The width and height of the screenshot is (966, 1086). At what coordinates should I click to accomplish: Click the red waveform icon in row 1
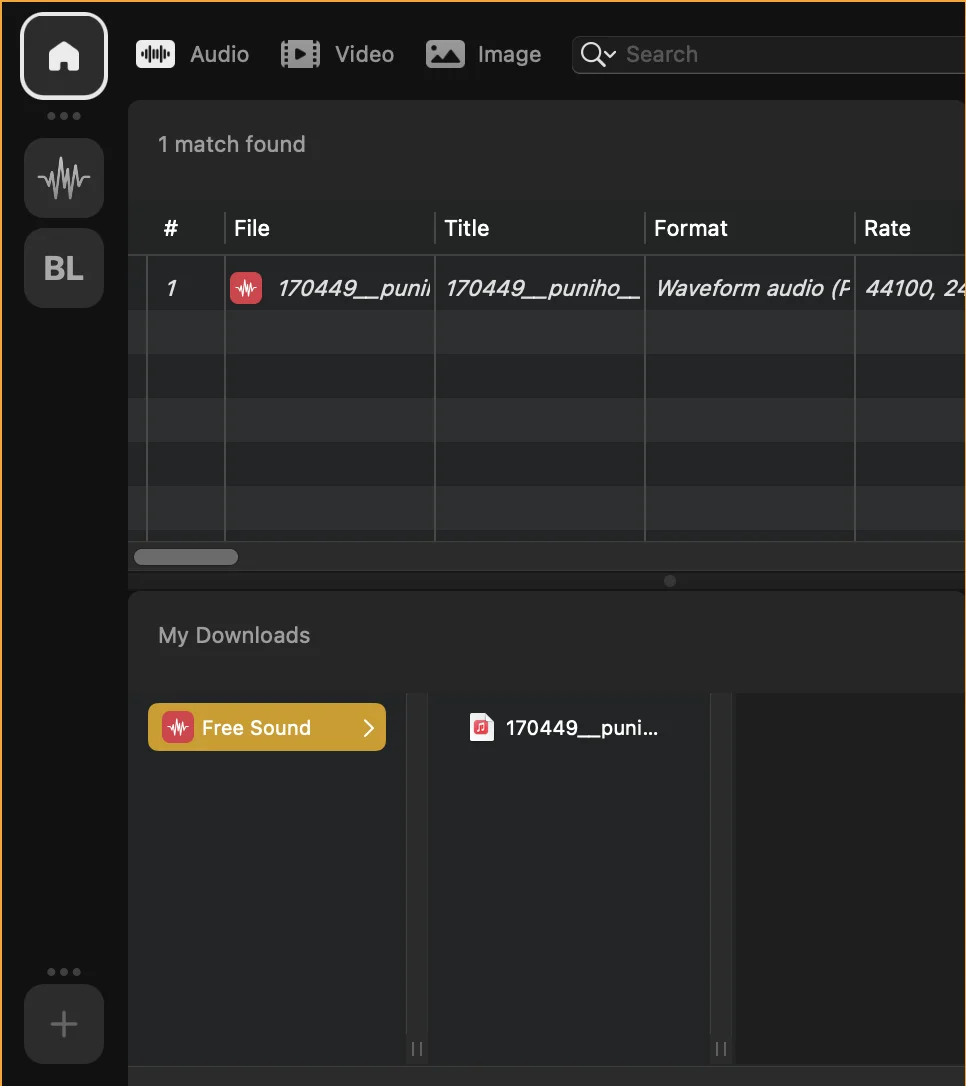[x=246, y=288]
